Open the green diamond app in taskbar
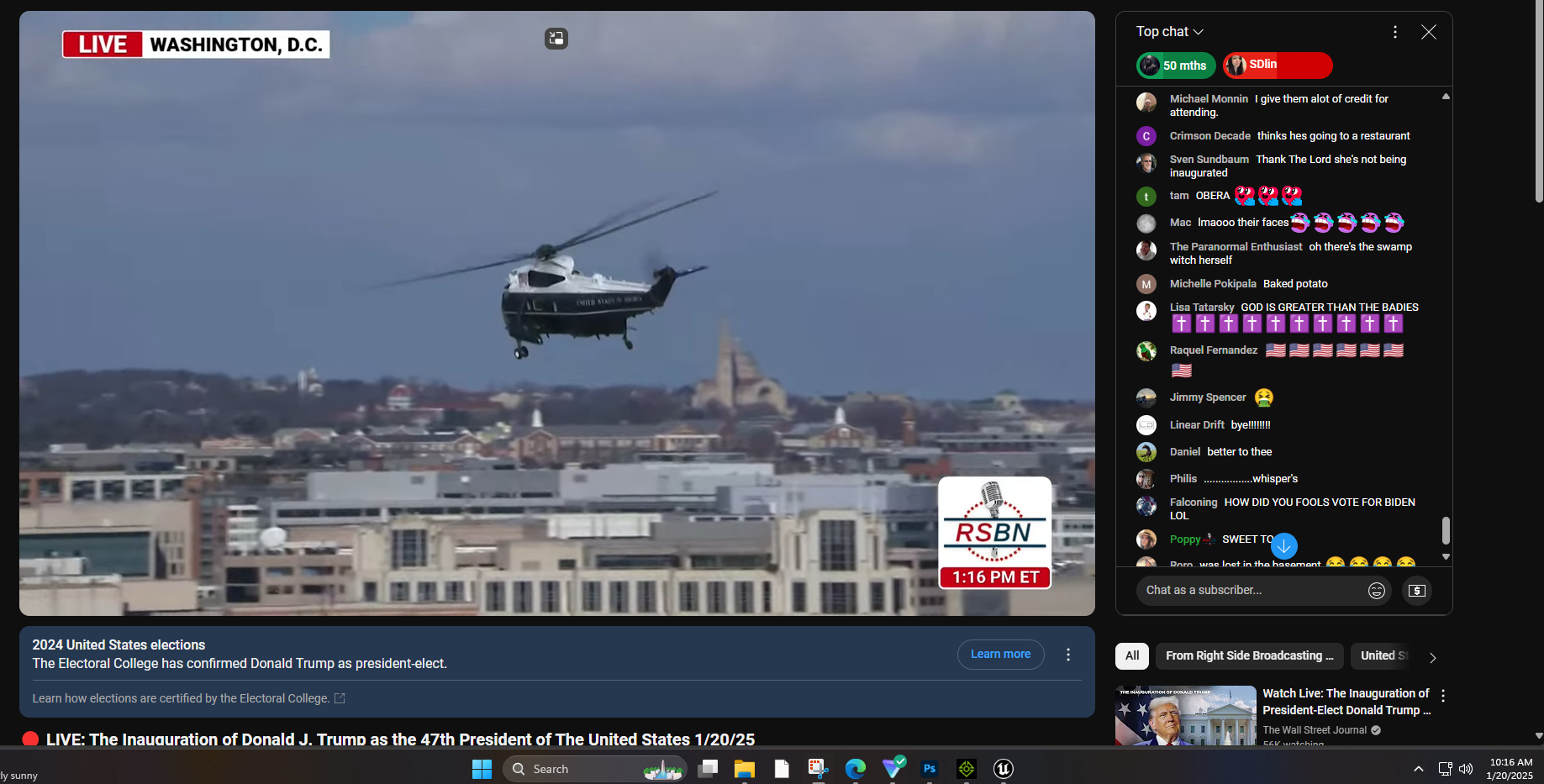 (x=967, y=769)
